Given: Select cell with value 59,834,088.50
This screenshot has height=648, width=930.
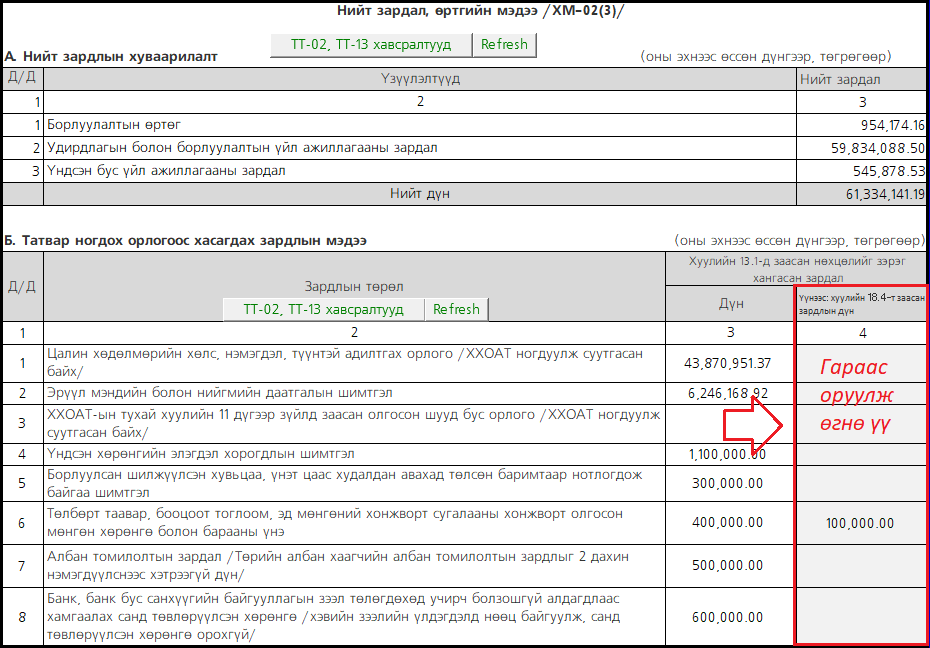Looking at the screenshot, I should (x=861, y=148).
